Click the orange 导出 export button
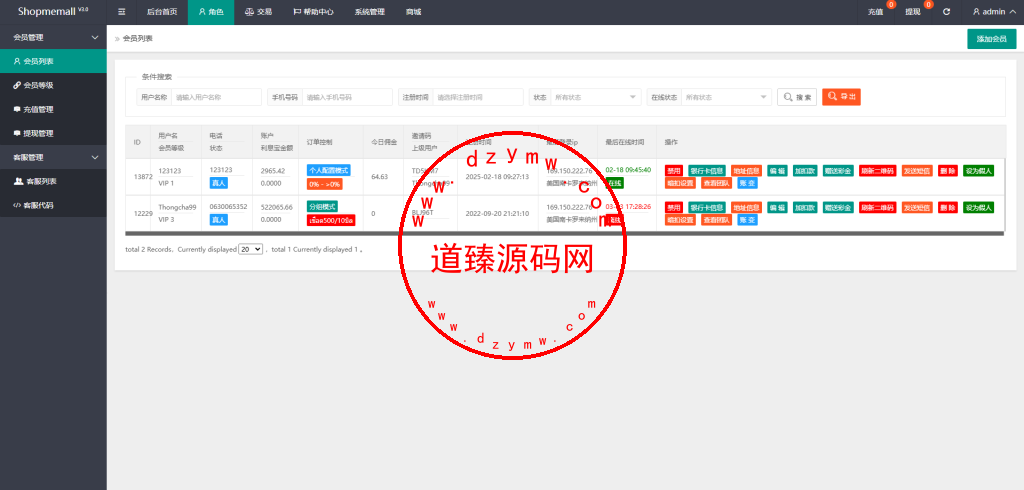The image size is (1024, 490). 841,97
